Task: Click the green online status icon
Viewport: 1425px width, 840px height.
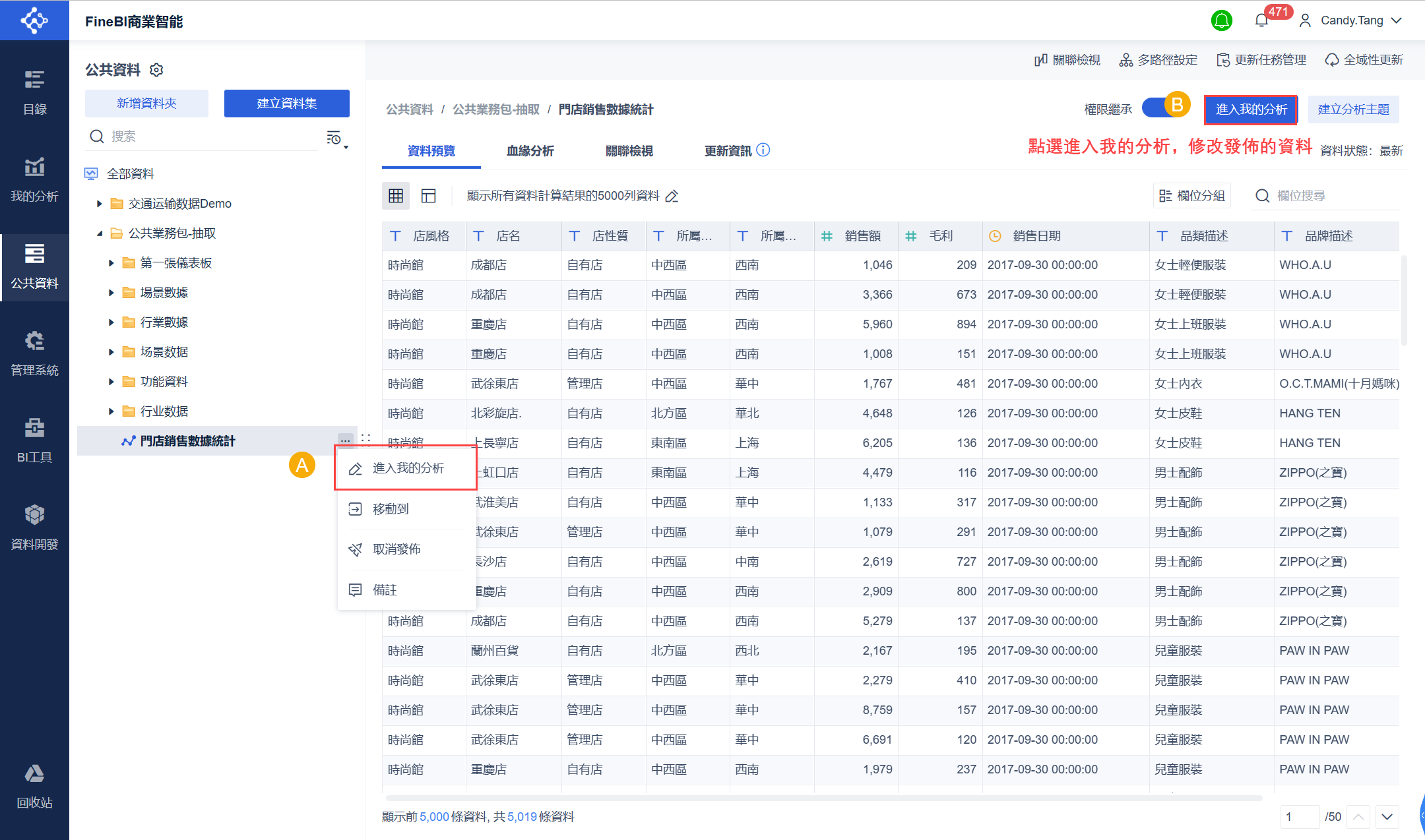Action: coord(1222,20)
